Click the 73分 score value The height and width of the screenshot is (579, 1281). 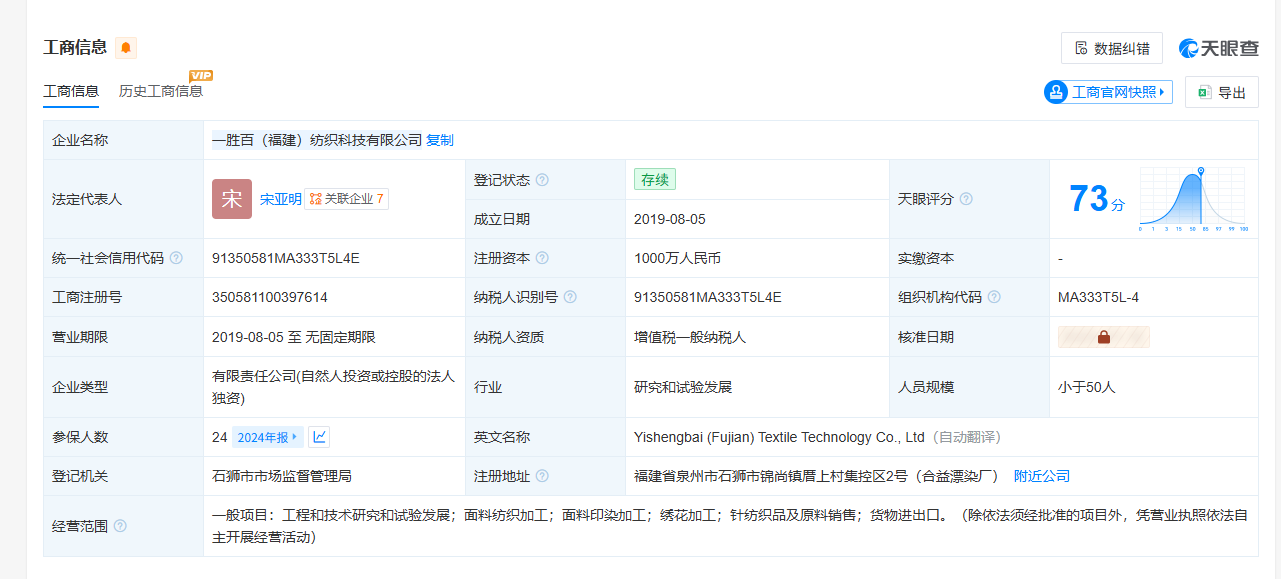[x=1096, y=199]
